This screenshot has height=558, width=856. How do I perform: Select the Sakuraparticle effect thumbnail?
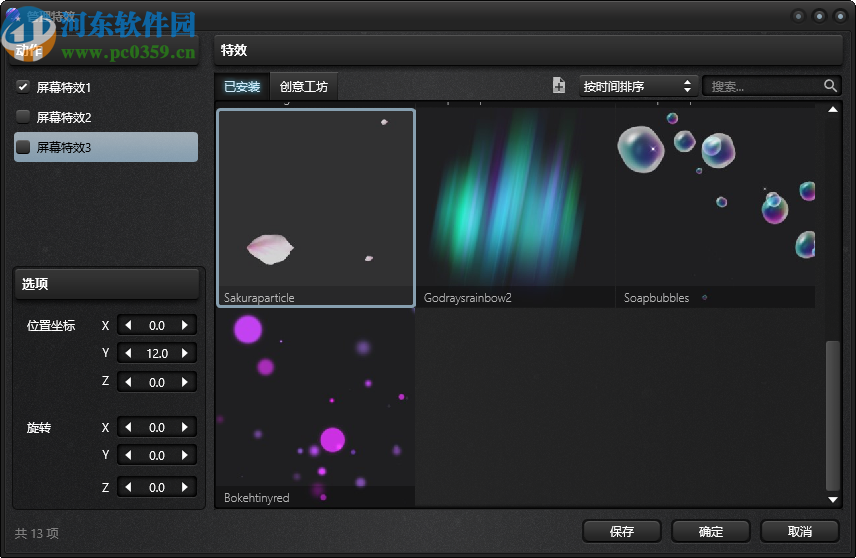point(316,207)
